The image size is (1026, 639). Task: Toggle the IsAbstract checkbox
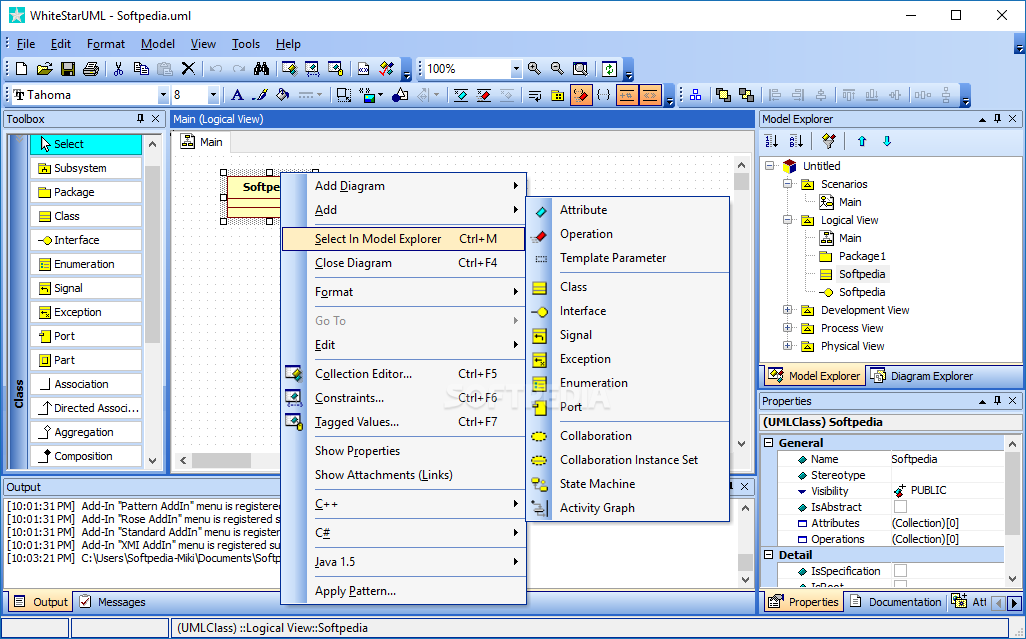[x=900, y=507]
